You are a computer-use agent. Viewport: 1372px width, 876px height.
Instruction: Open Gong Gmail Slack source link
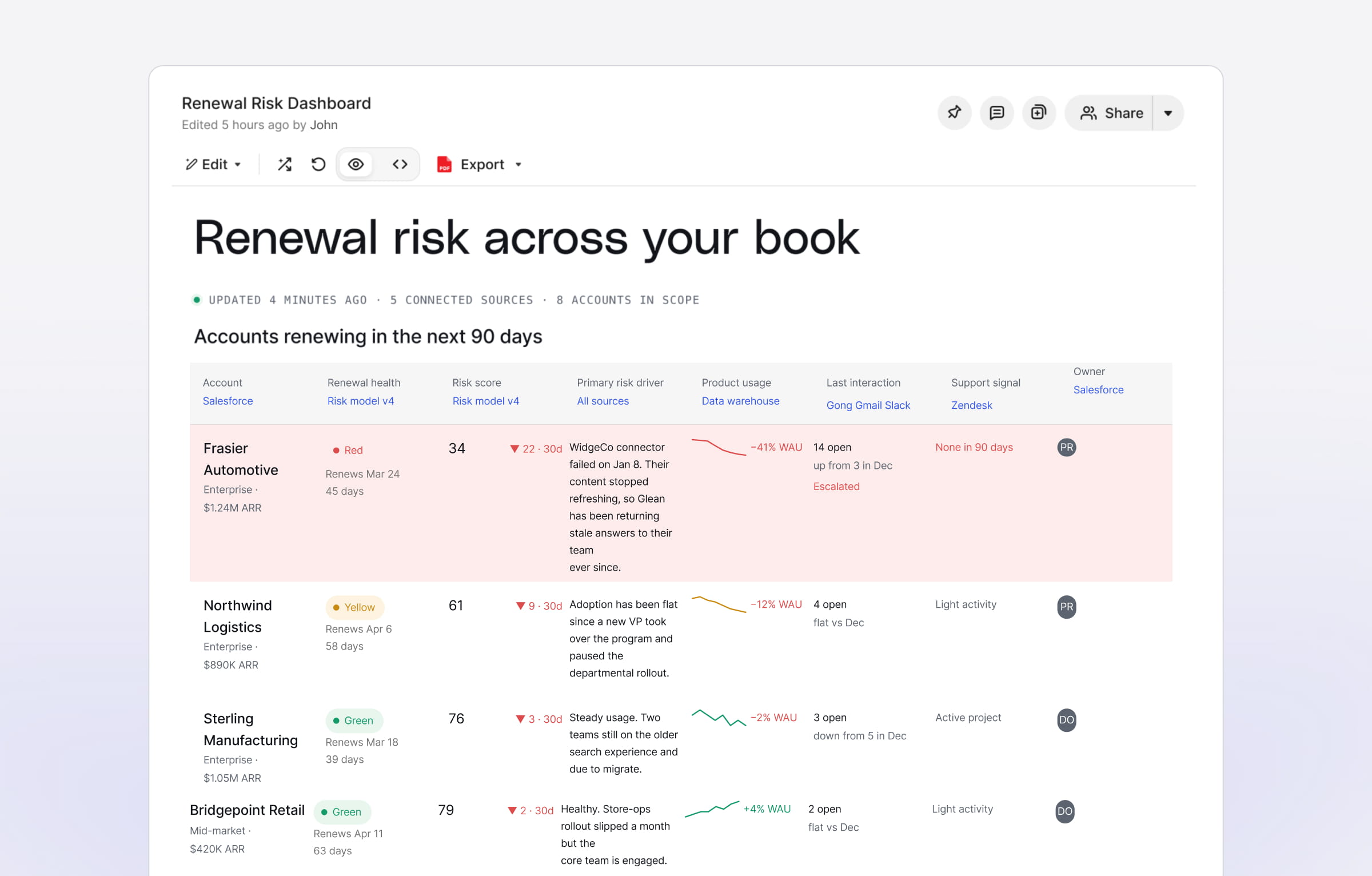click(x=868, y=405)
